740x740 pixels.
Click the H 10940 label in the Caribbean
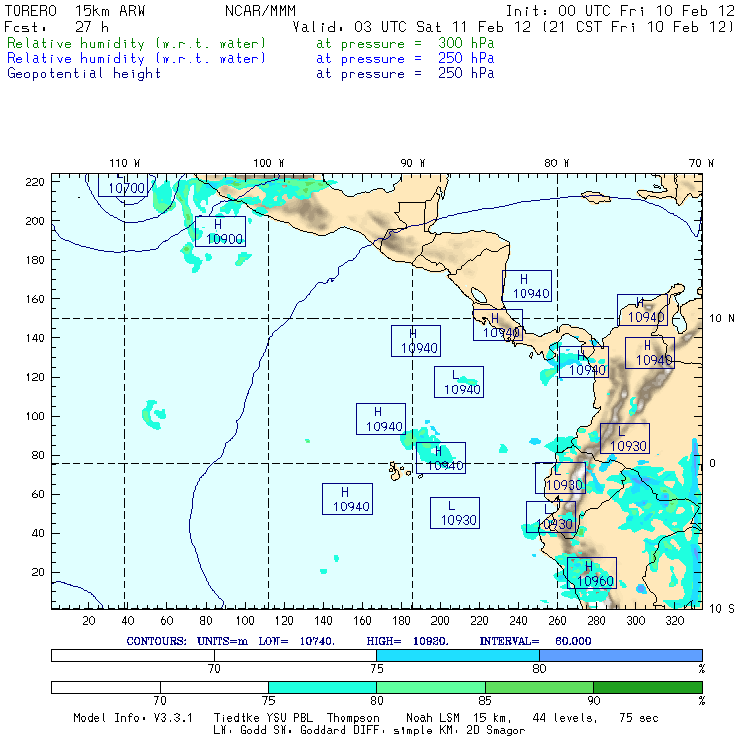tap(527, 286)
